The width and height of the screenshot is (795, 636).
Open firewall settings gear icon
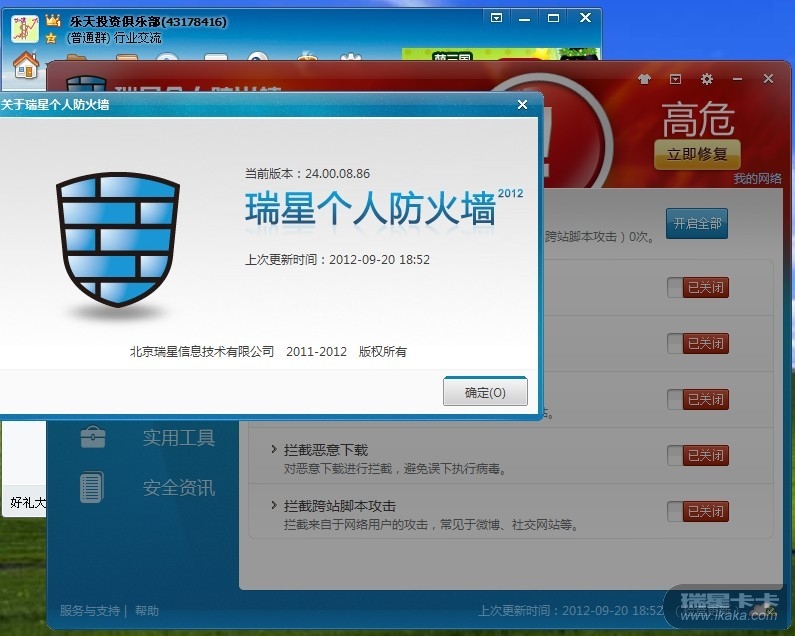706,79
